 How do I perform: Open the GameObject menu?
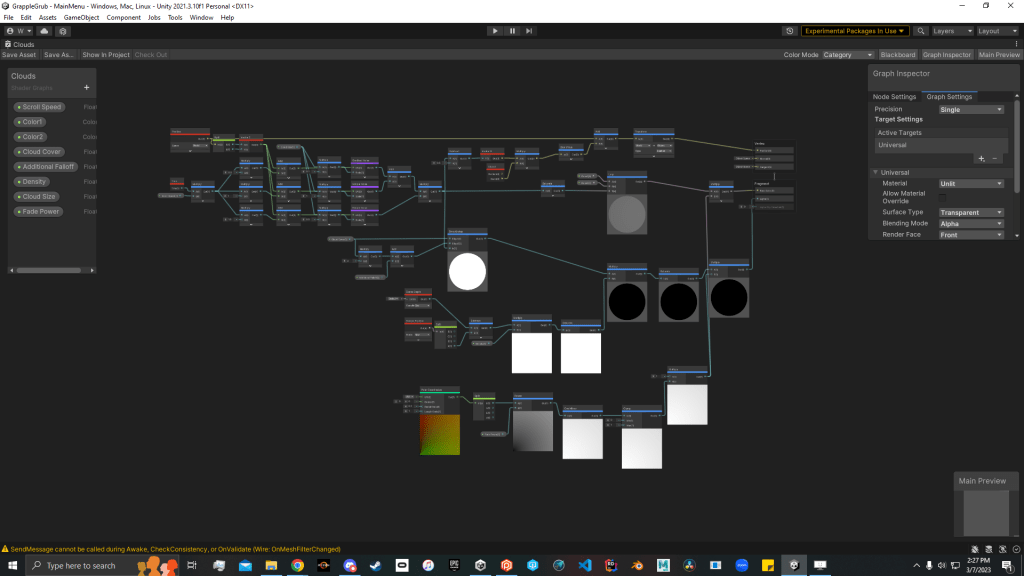click(x=81, y=18)
